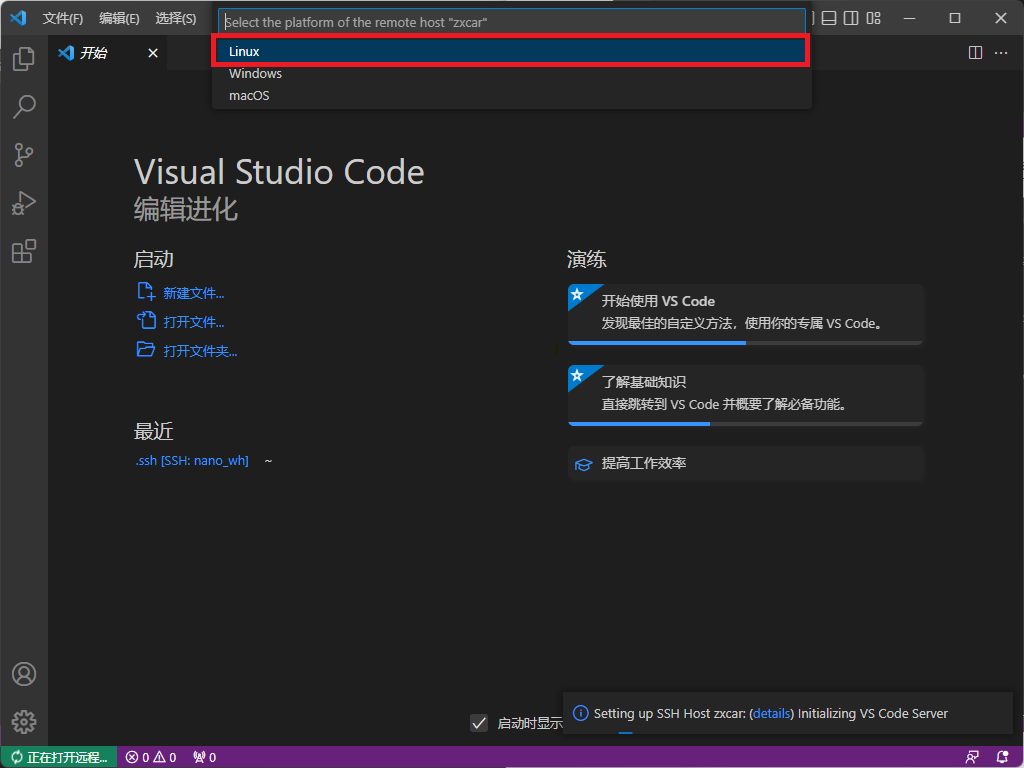The image size is (1024, 768).
Task: Select Linux as the remote platform
Action: click(x=510, y=51)
